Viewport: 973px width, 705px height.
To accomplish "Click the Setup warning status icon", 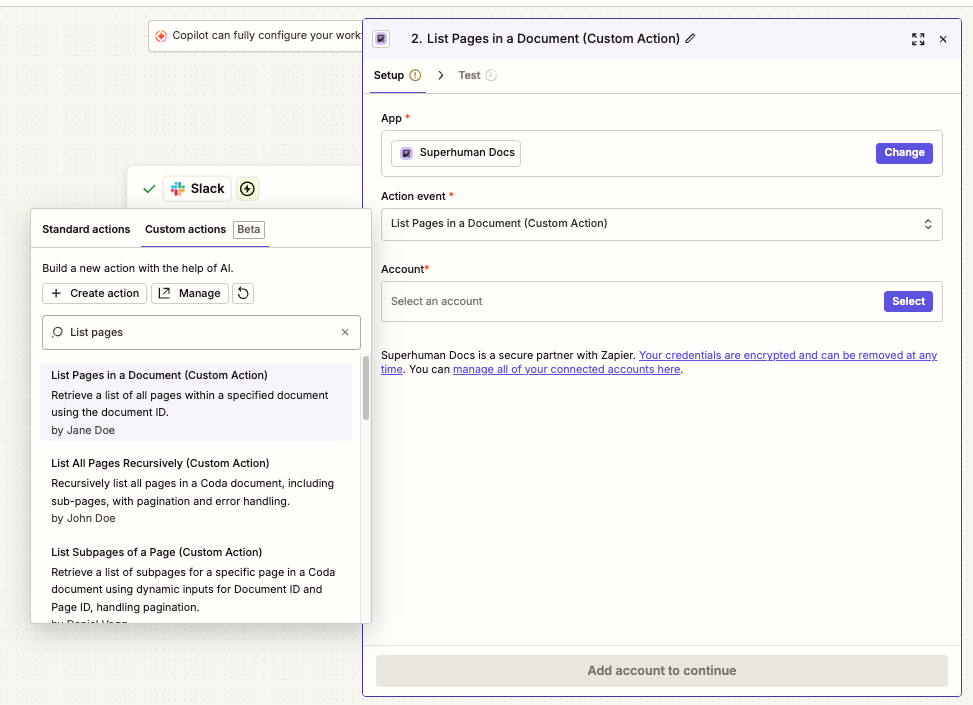I will coord(415,75).
